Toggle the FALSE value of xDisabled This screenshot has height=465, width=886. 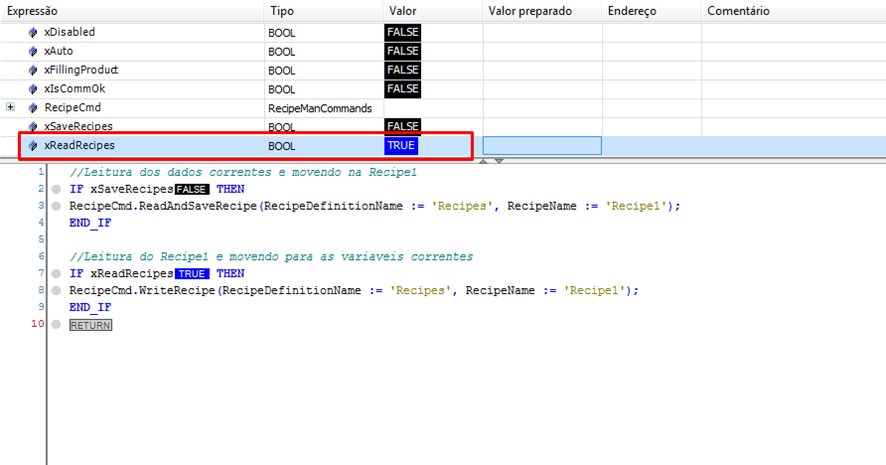pos(402,33)
